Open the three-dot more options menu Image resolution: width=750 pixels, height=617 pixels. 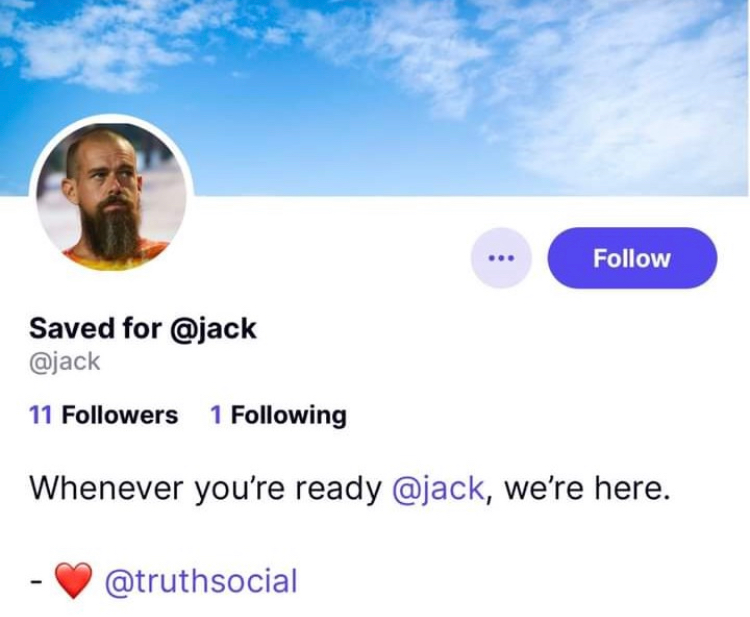[501, 258]
